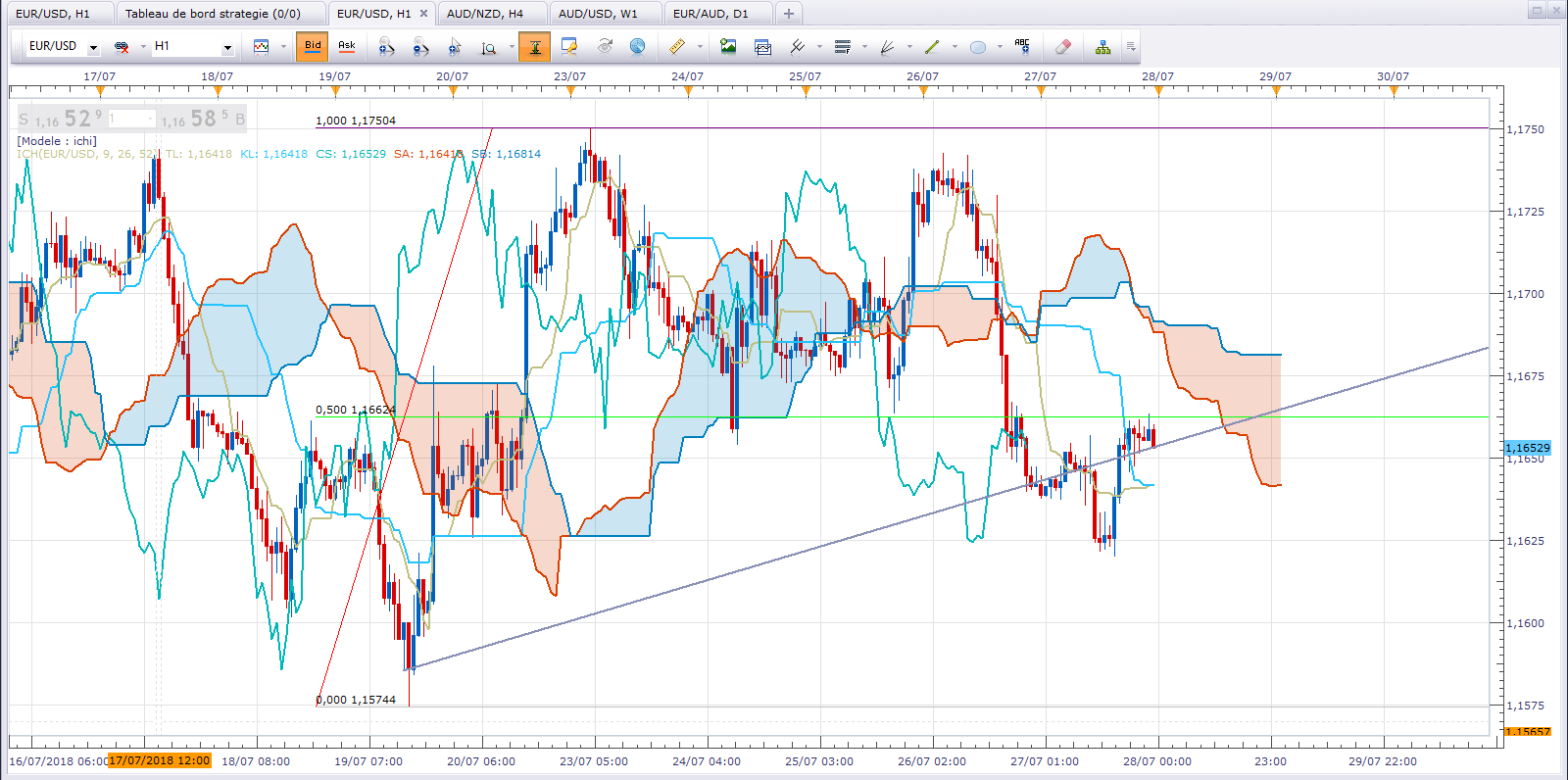
Task: Click the blue globe radar icon
Action: pyautogui.click(x=637, y=46)
